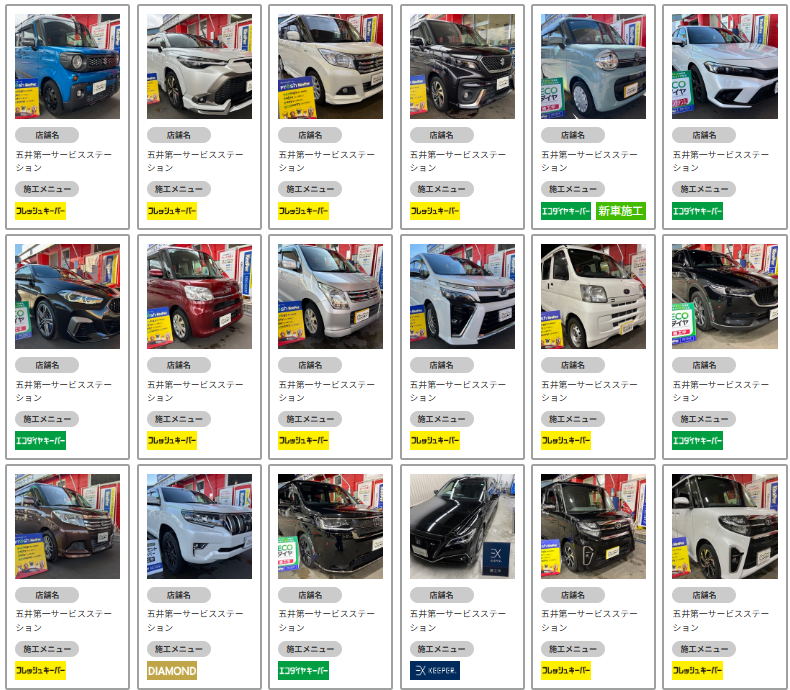Open the black Crown sedan EX photo
790x690 pixels.
click(463, 526)
